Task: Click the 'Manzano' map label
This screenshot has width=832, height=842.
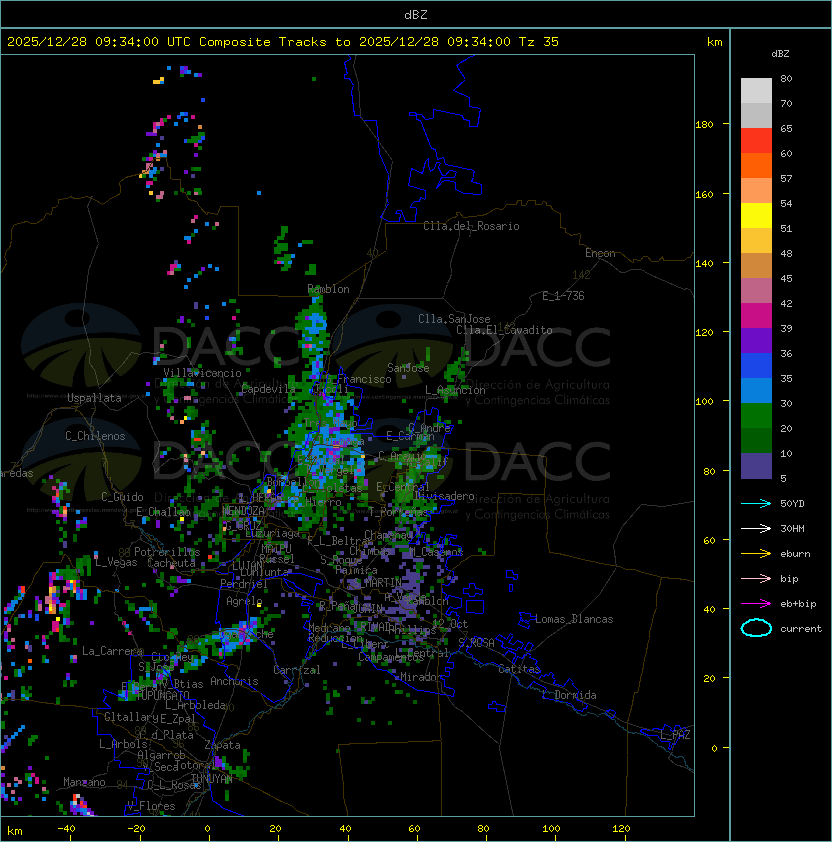Action: (x=84, y=782)
